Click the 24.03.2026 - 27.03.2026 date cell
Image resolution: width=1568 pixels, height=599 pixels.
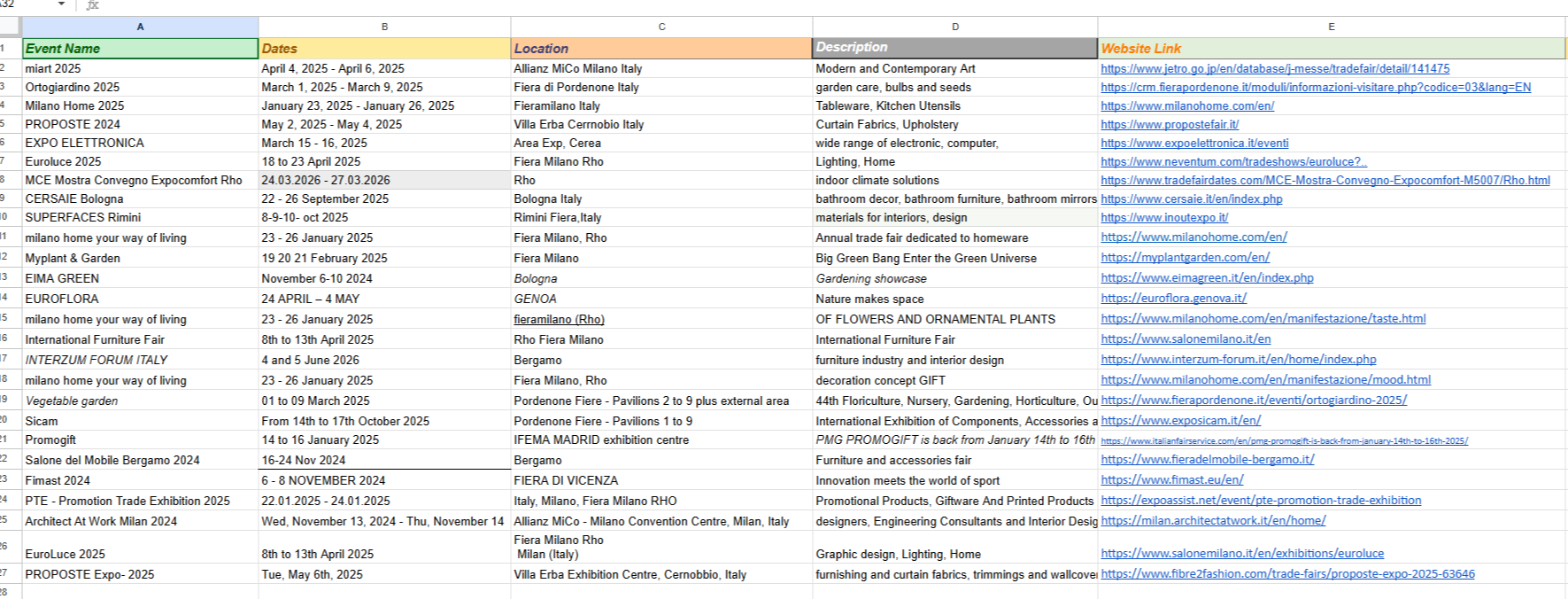[x=384, y=181]
